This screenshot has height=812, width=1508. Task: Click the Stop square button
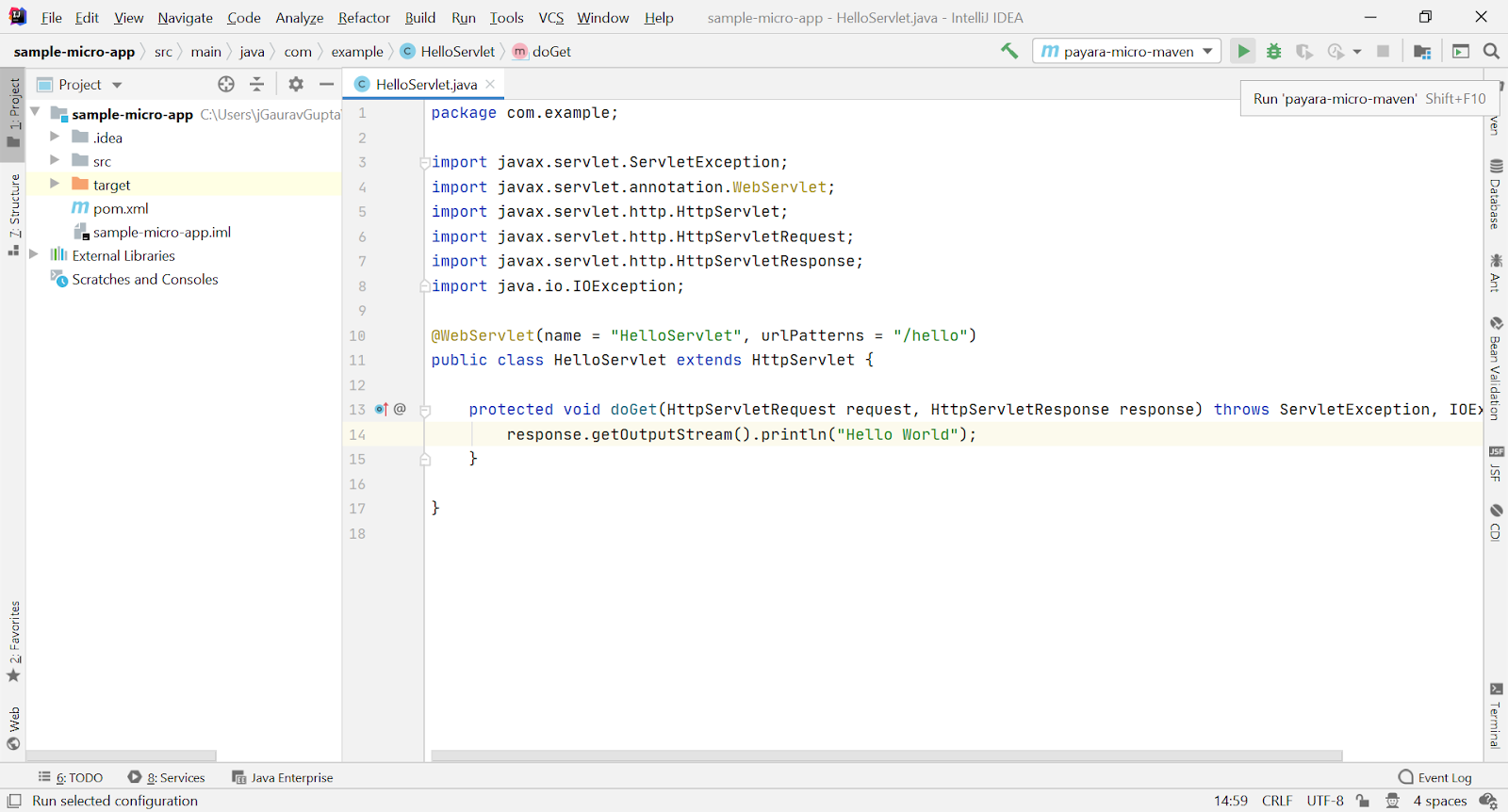[x=1383, y=51]
